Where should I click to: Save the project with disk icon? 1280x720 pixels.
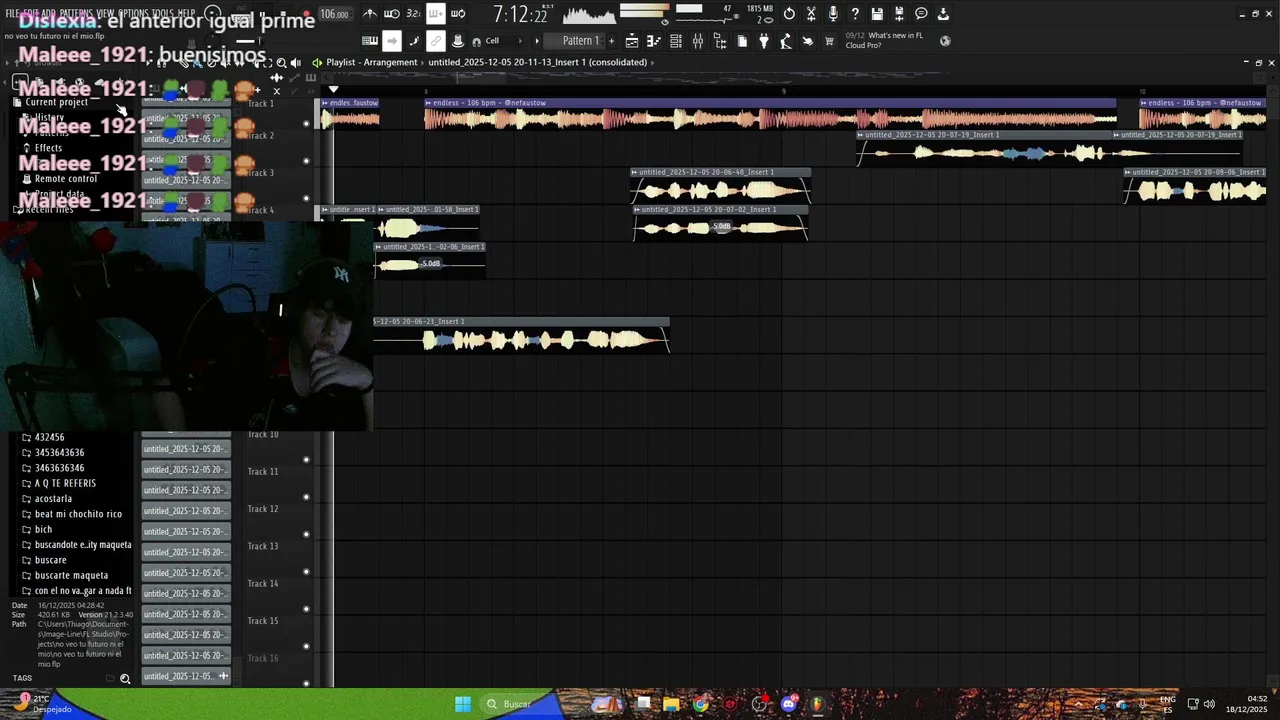pyautogui.click(x=877, y=14)
